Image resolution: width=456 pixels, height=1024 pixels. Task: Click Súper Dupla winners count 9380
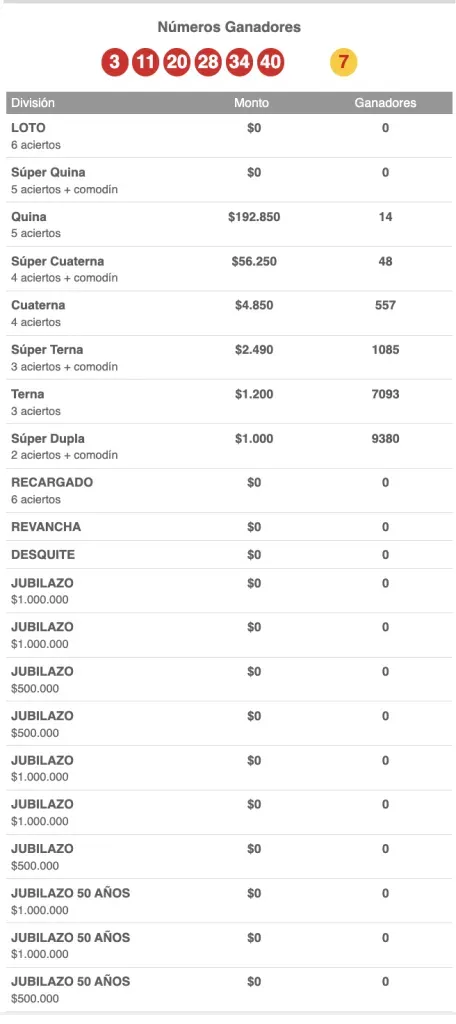pos(385,439)
